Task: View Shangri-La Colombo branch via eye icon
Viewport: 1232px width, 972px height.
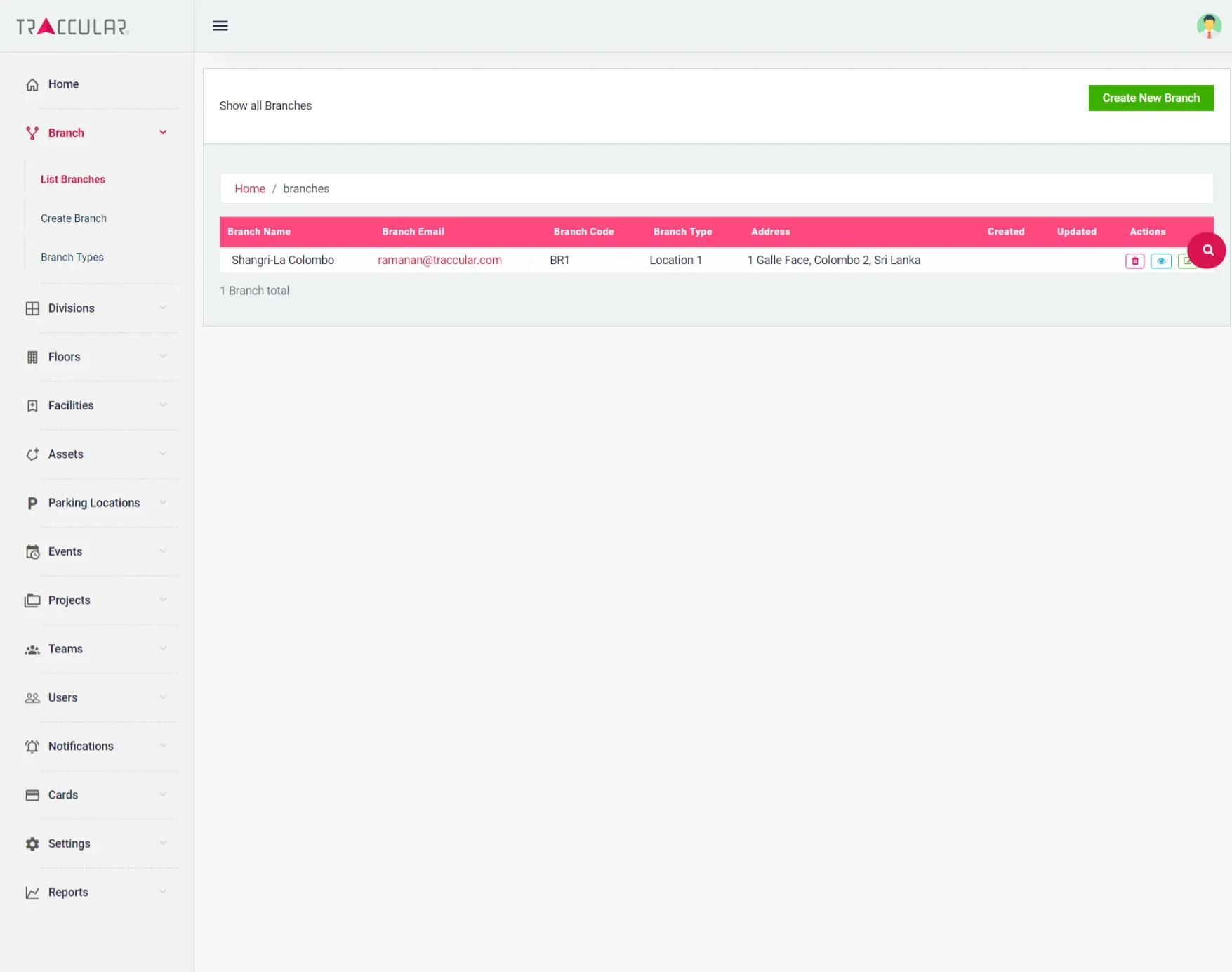Action: 1160,261
